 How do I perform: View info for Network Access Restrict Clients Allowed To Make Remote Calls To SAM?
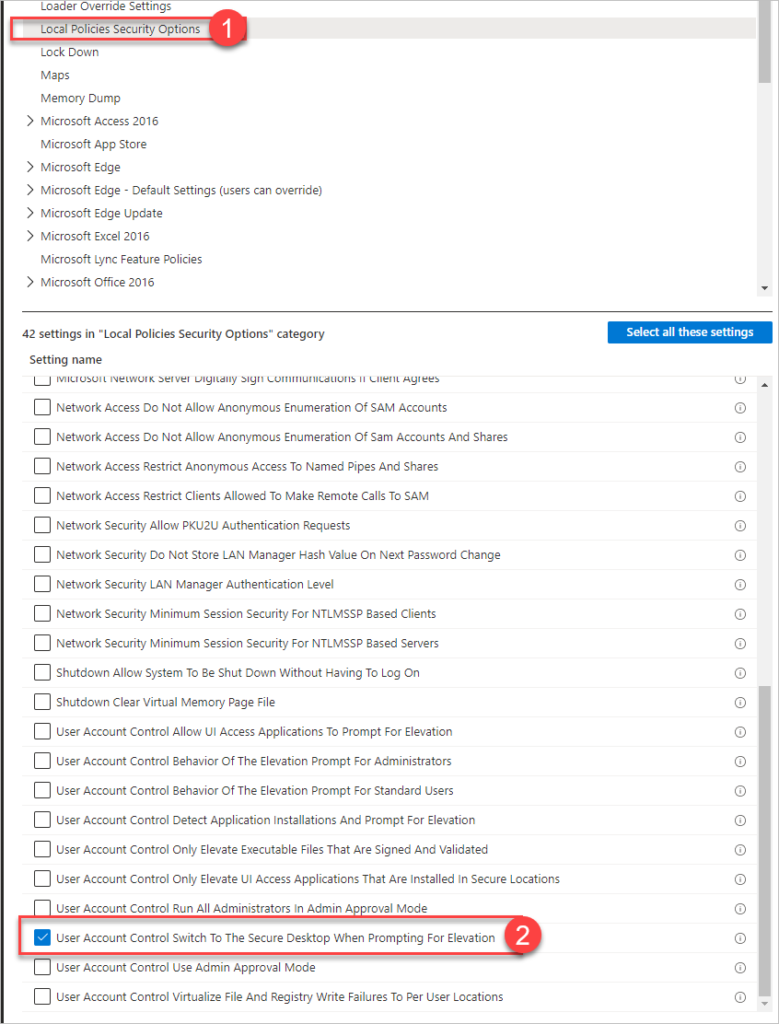[x=740, y=496]
